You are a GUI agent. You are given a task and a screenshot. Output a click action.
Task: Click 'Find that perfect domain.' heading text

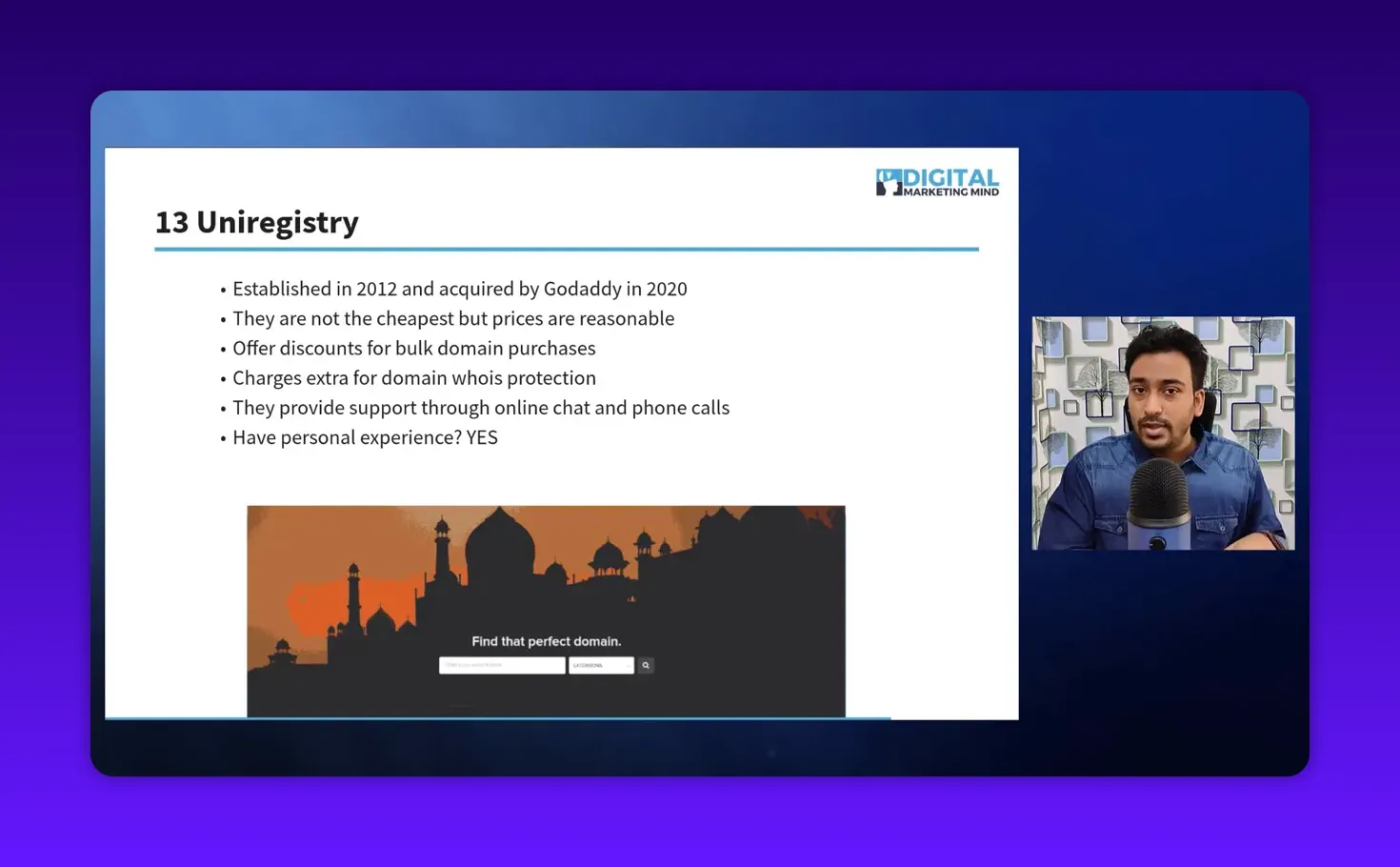[x=545, y=640]
